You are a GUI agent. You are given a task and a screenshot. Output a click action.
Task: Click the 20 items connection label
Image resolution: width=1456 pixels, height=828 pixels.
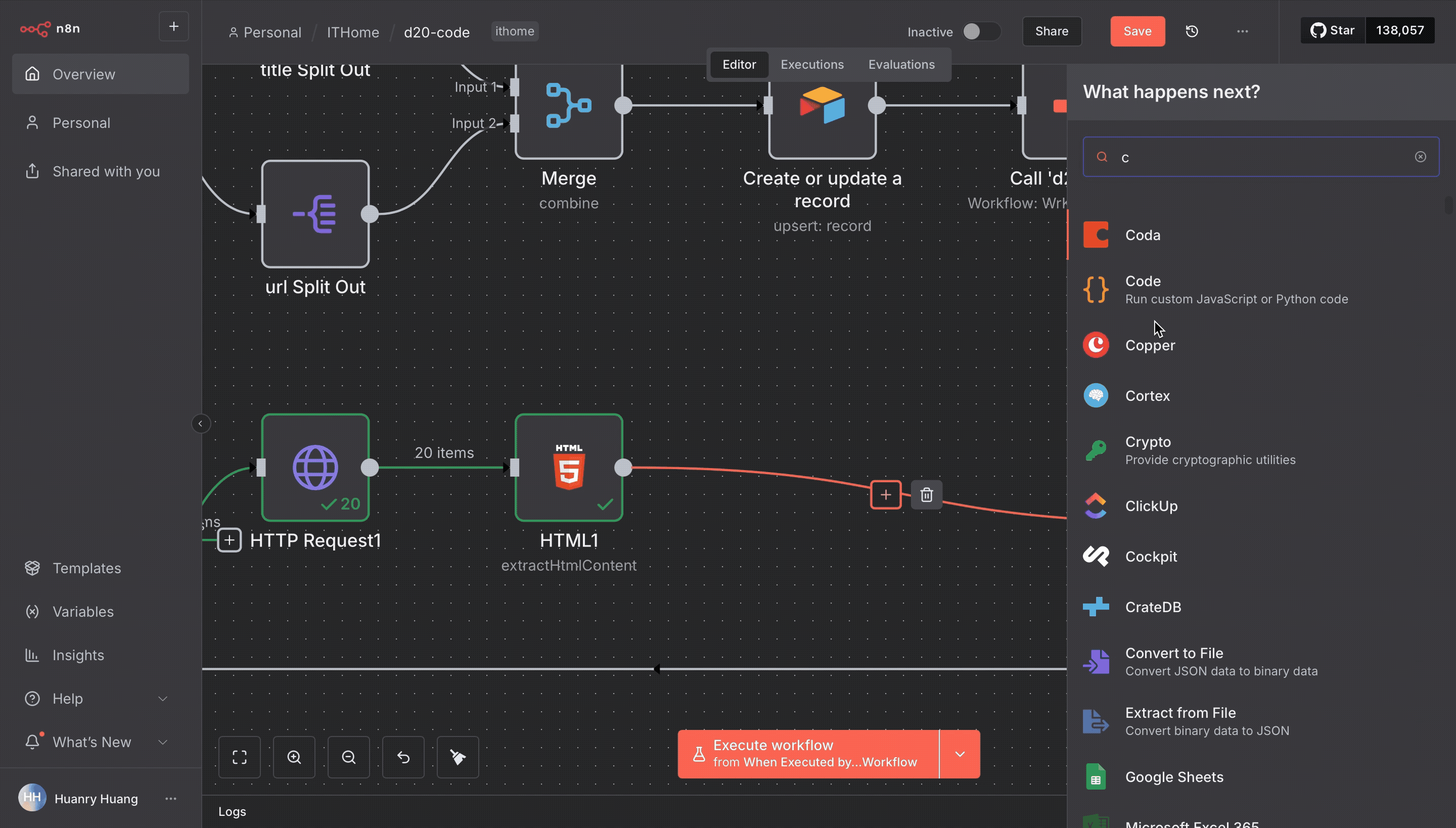coord(444,453)
